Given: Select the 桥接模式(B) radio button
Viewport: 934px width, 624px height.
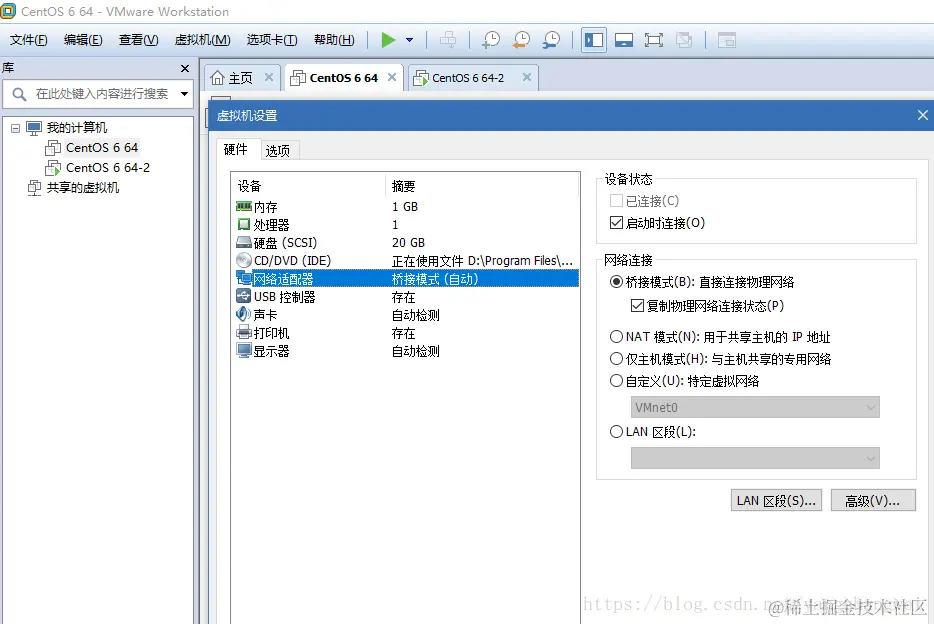Looking at the screenshot, I should coord(617,282).
